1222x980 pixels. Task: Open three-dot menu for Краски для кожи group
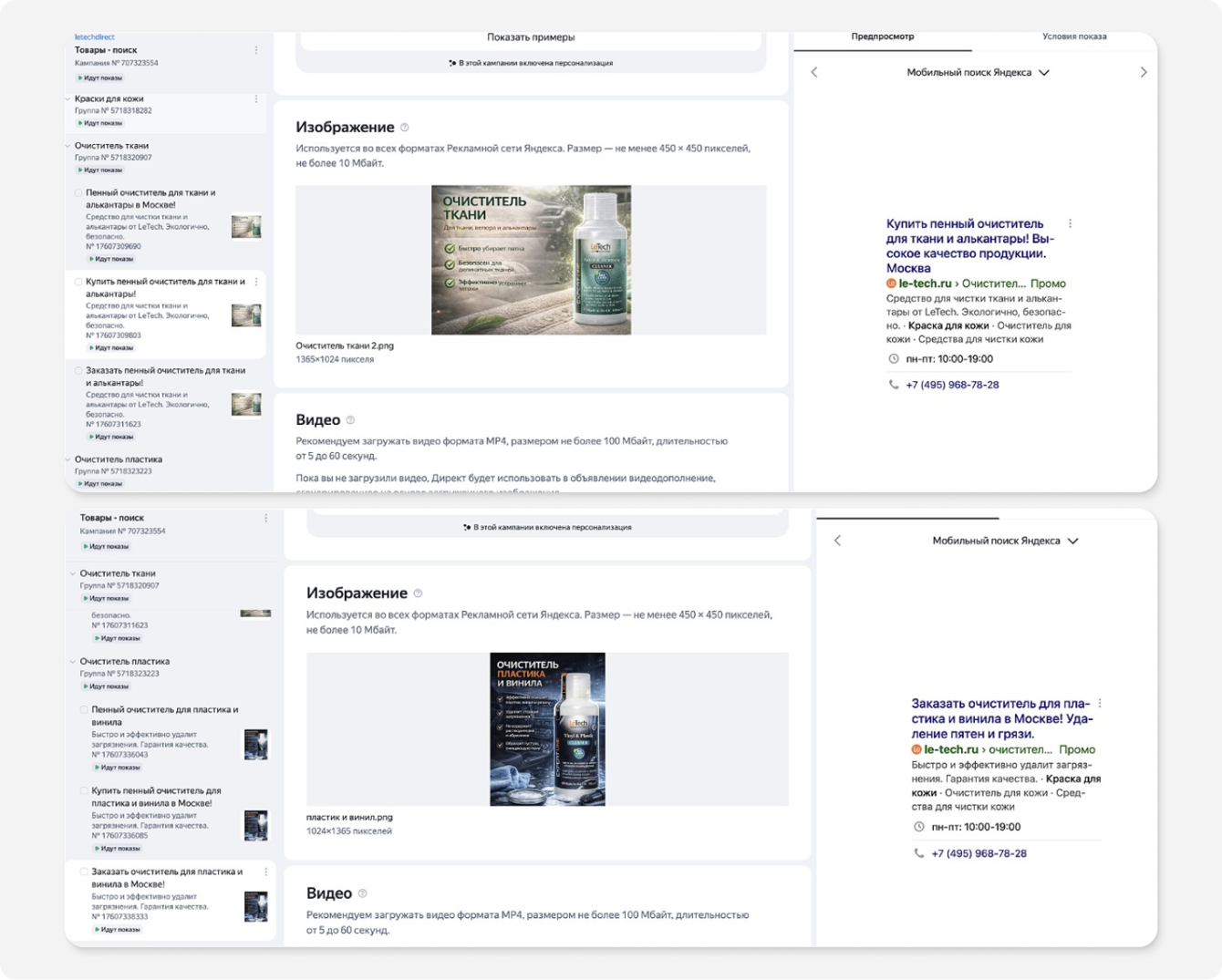click(x=256, y=98)
